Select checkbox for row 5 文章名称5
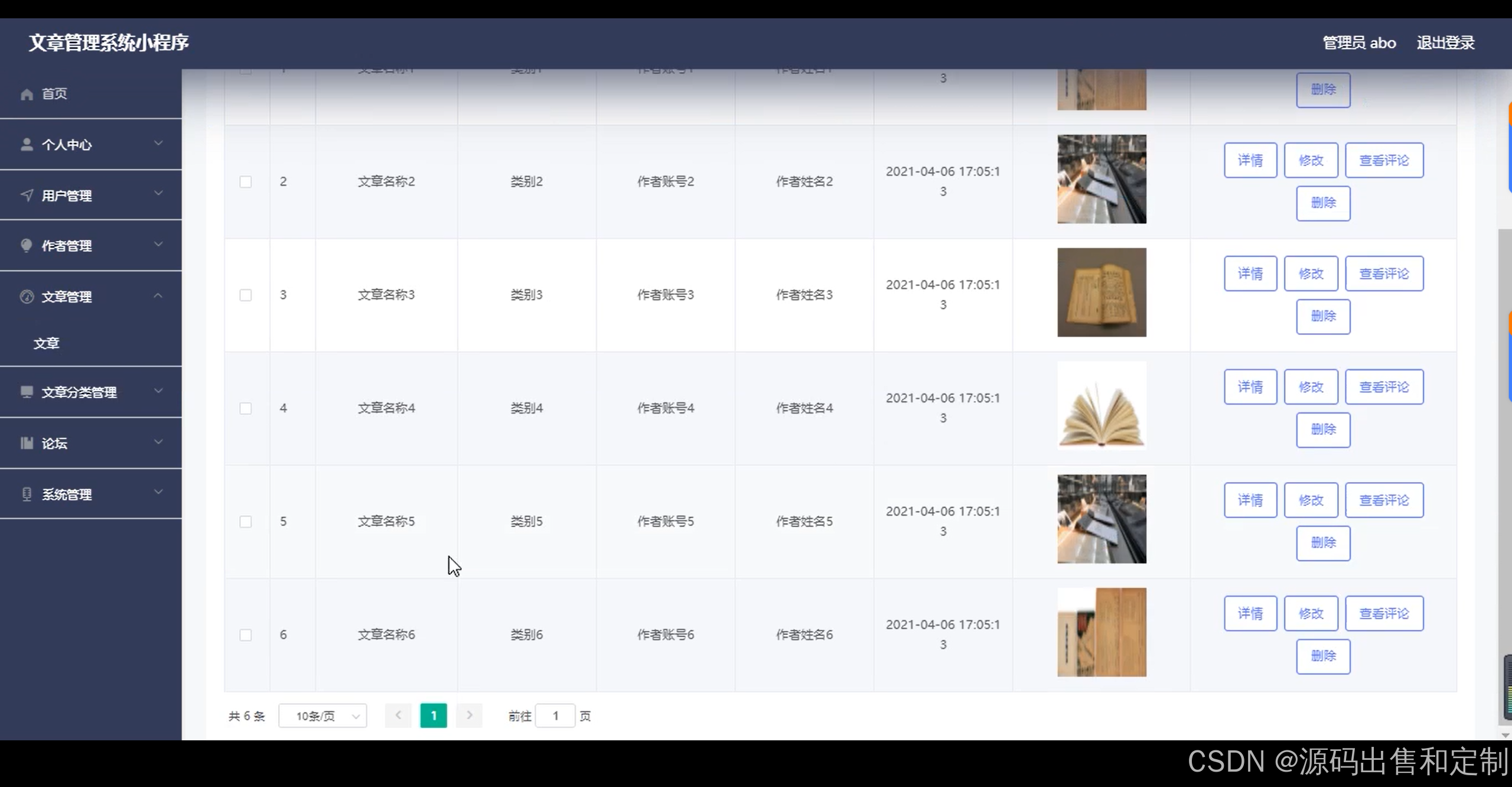This screenshot has height=787, width=1512. point(246,522)
